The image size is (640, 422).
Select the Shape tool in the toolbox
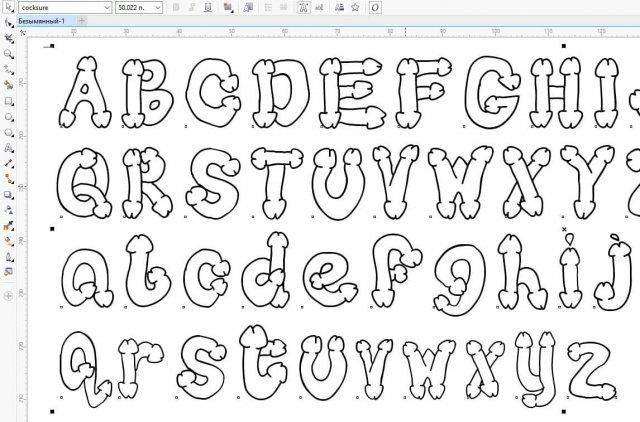pyautogui.click(x=8, y=38)
